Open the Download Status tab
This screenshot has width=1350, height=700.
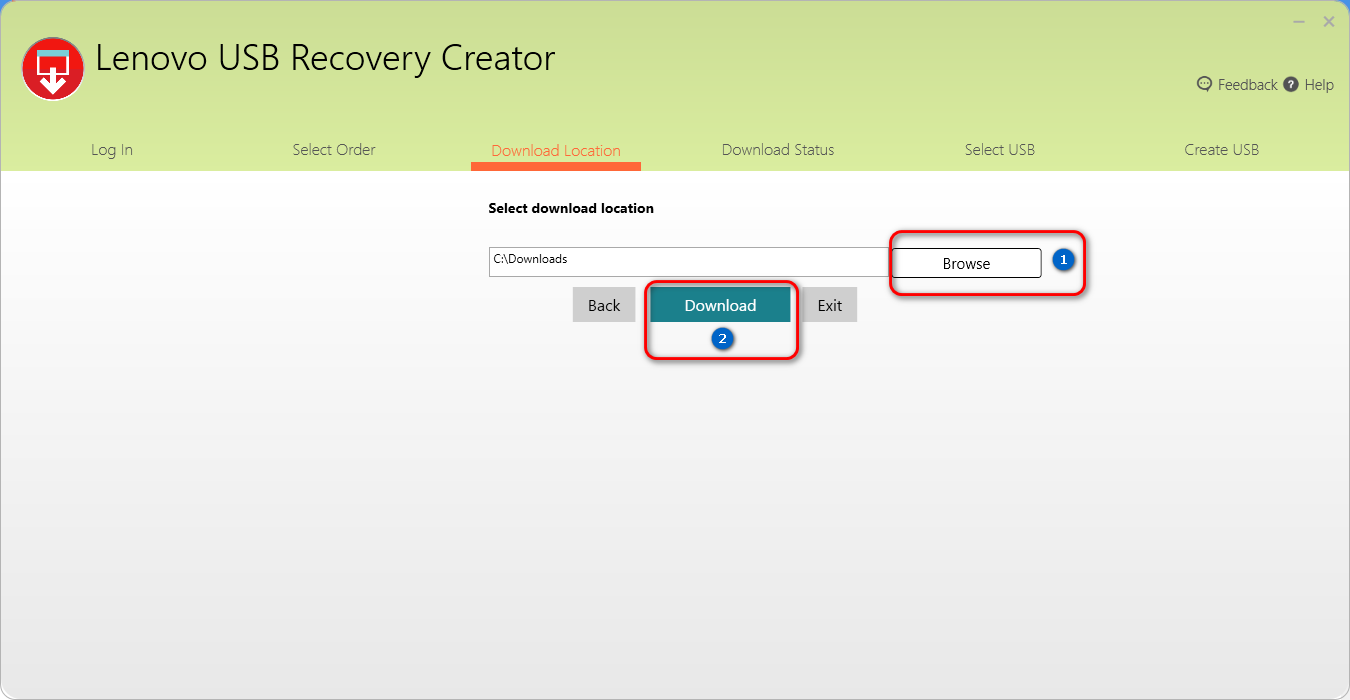point(778,150)
